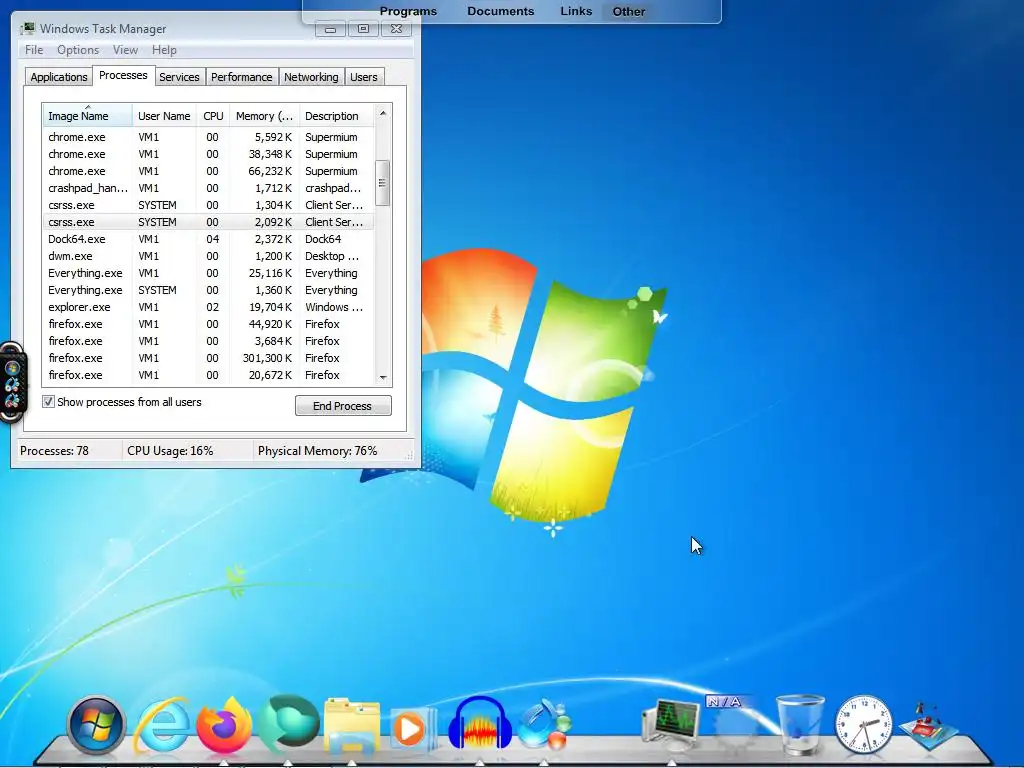Sort by CPU column header
The image size is (1024, 768).
(x=213, y=116)
